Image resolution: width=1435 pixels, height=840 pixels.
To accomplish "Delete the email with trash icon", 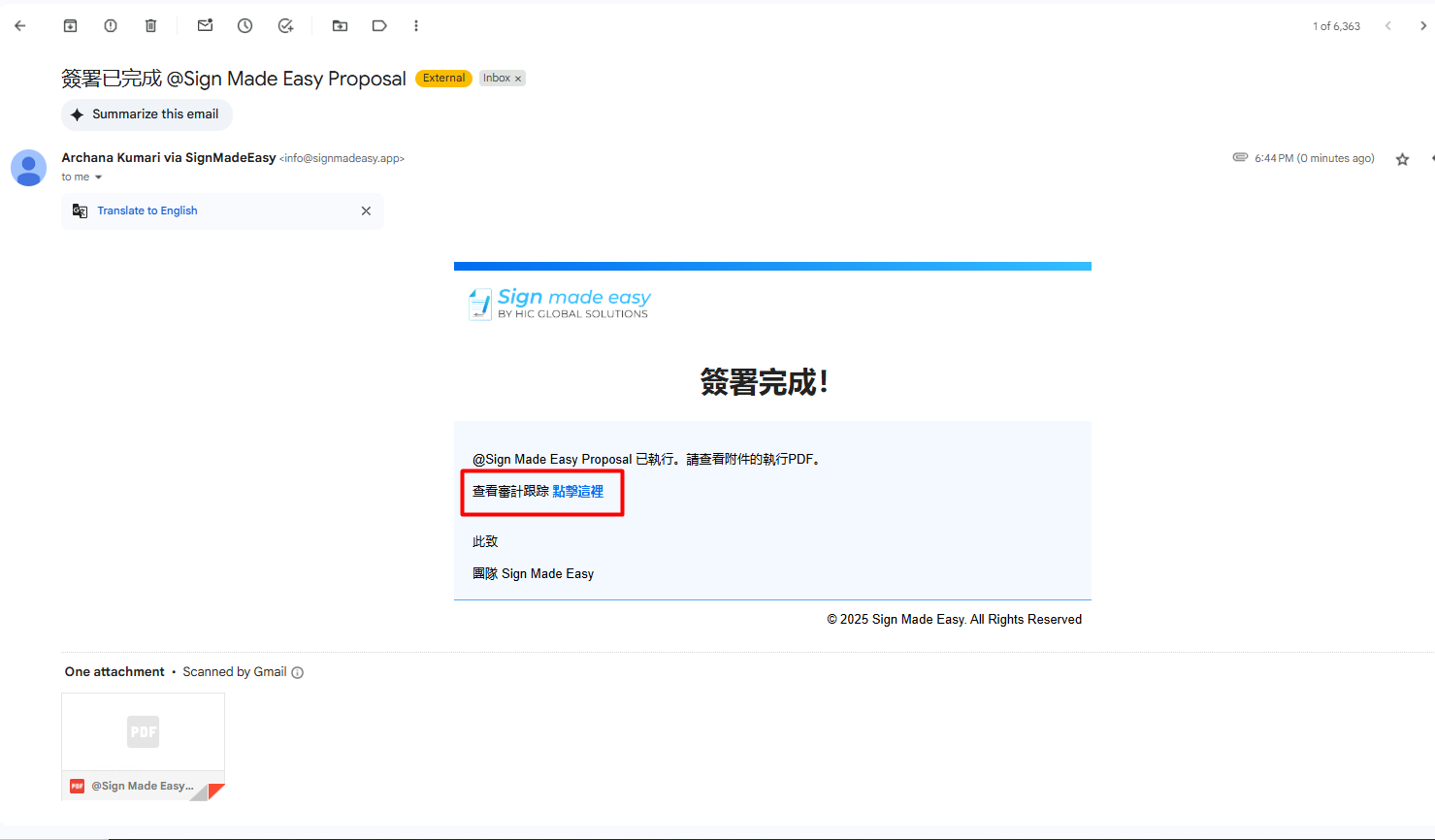I will (x=150, y=26).
